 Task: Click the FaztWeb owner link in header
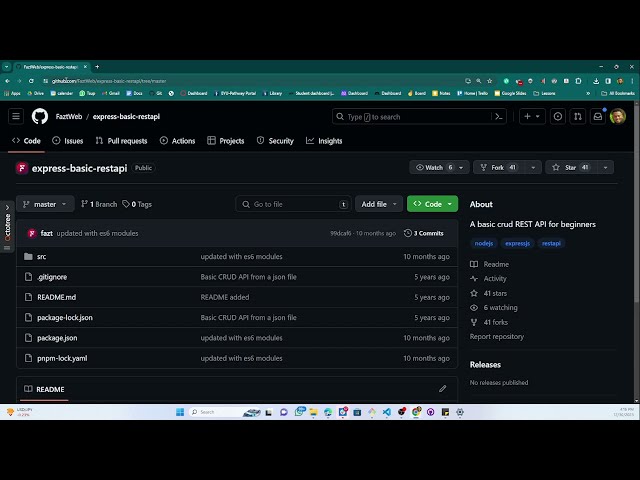click(x=69, y=117)
